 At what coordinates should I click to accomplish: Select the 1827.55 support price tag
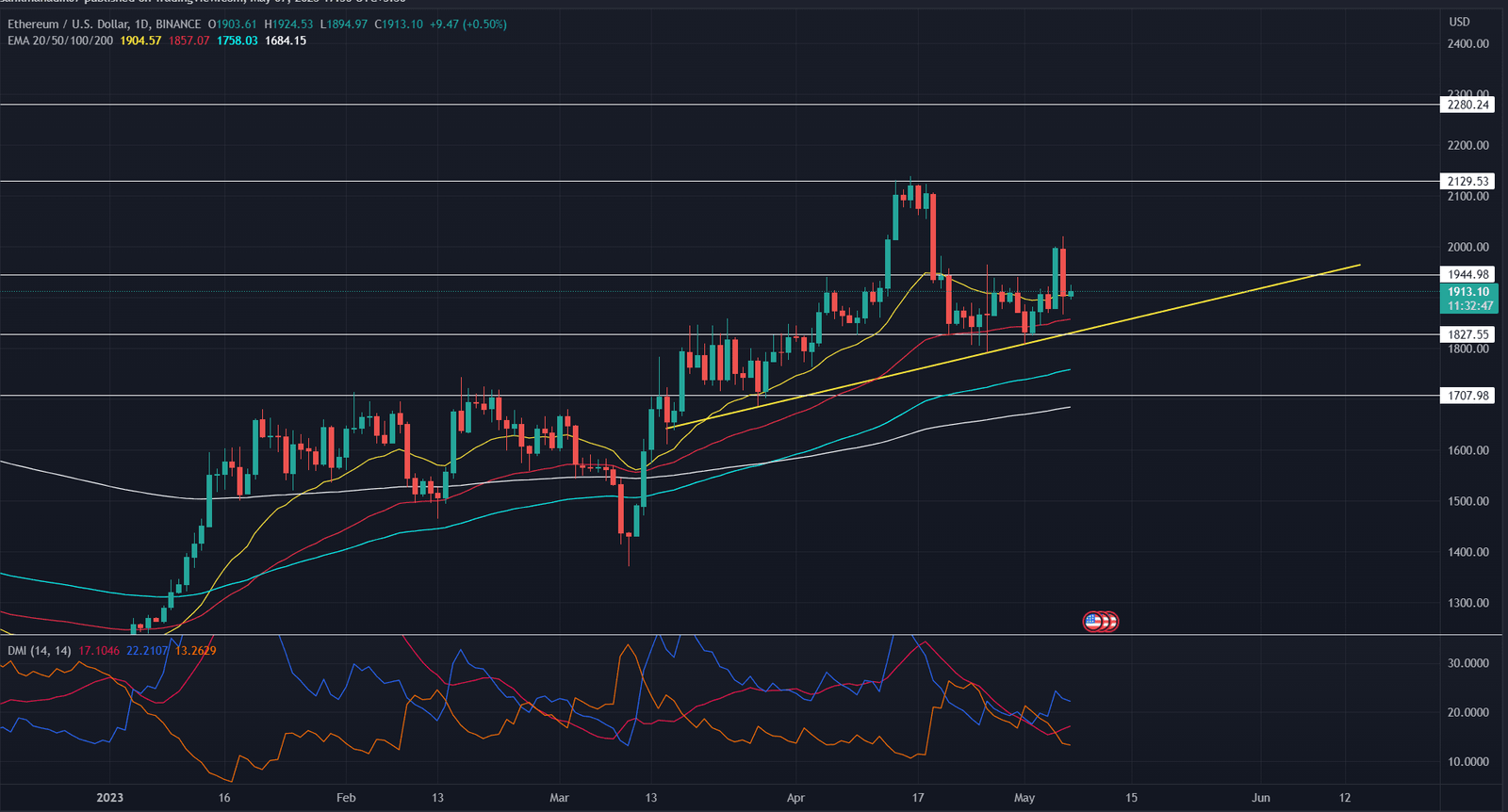1468,334
